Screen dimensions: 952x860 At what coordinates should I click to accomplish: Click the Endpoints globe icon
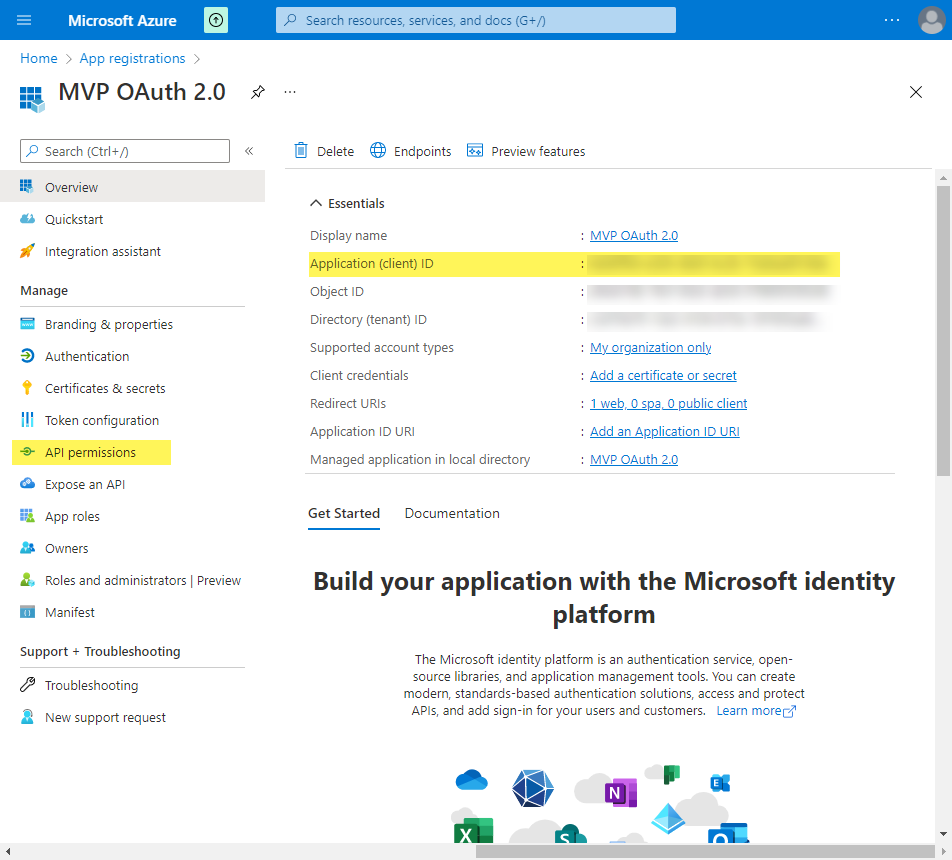tap(378, 150)
